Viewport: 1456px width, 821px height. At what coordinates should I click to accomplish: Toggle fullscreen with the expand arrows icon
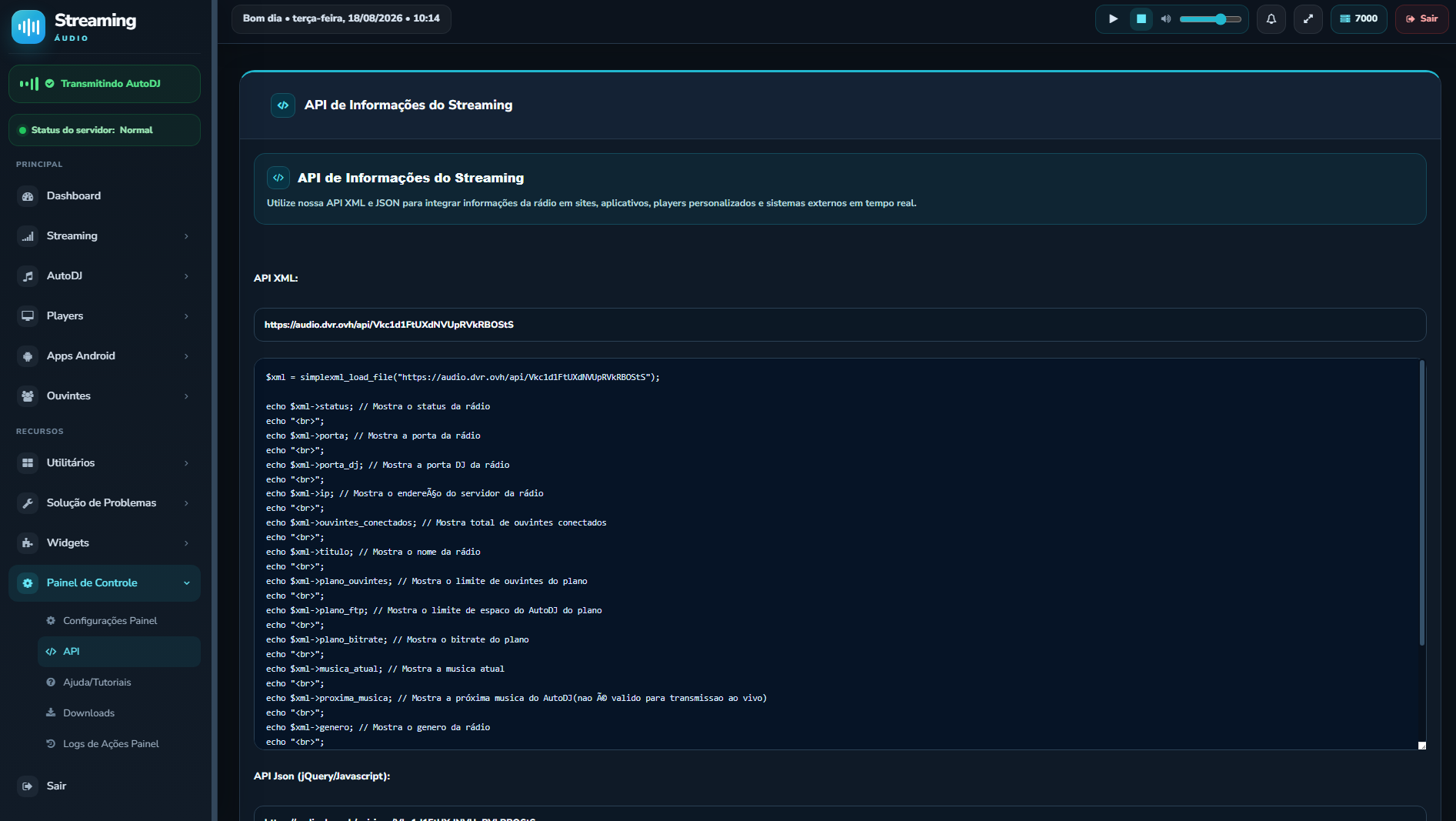click(x=1308, y=18)
